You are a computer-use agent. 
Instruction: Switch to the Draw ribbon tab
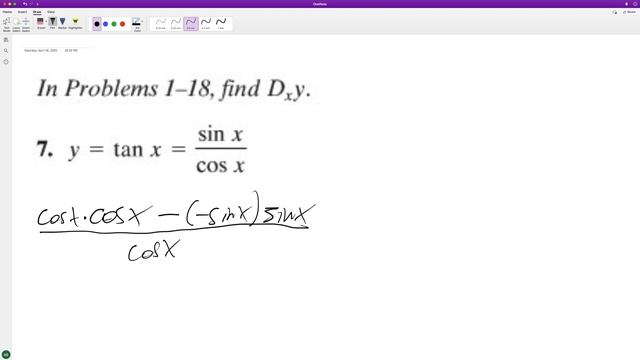pos(37,12)
